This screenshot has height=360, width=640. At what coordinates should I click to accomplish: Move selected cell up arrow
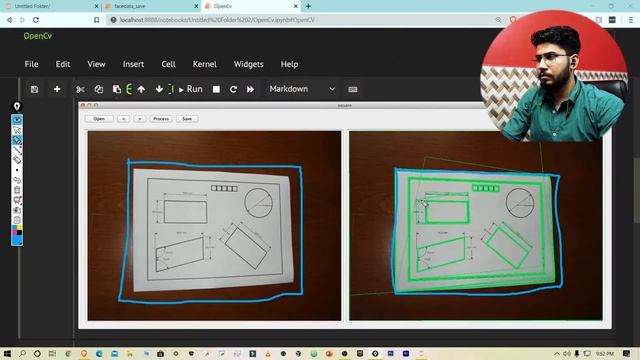pyautogui.click(x=141, y=89)
